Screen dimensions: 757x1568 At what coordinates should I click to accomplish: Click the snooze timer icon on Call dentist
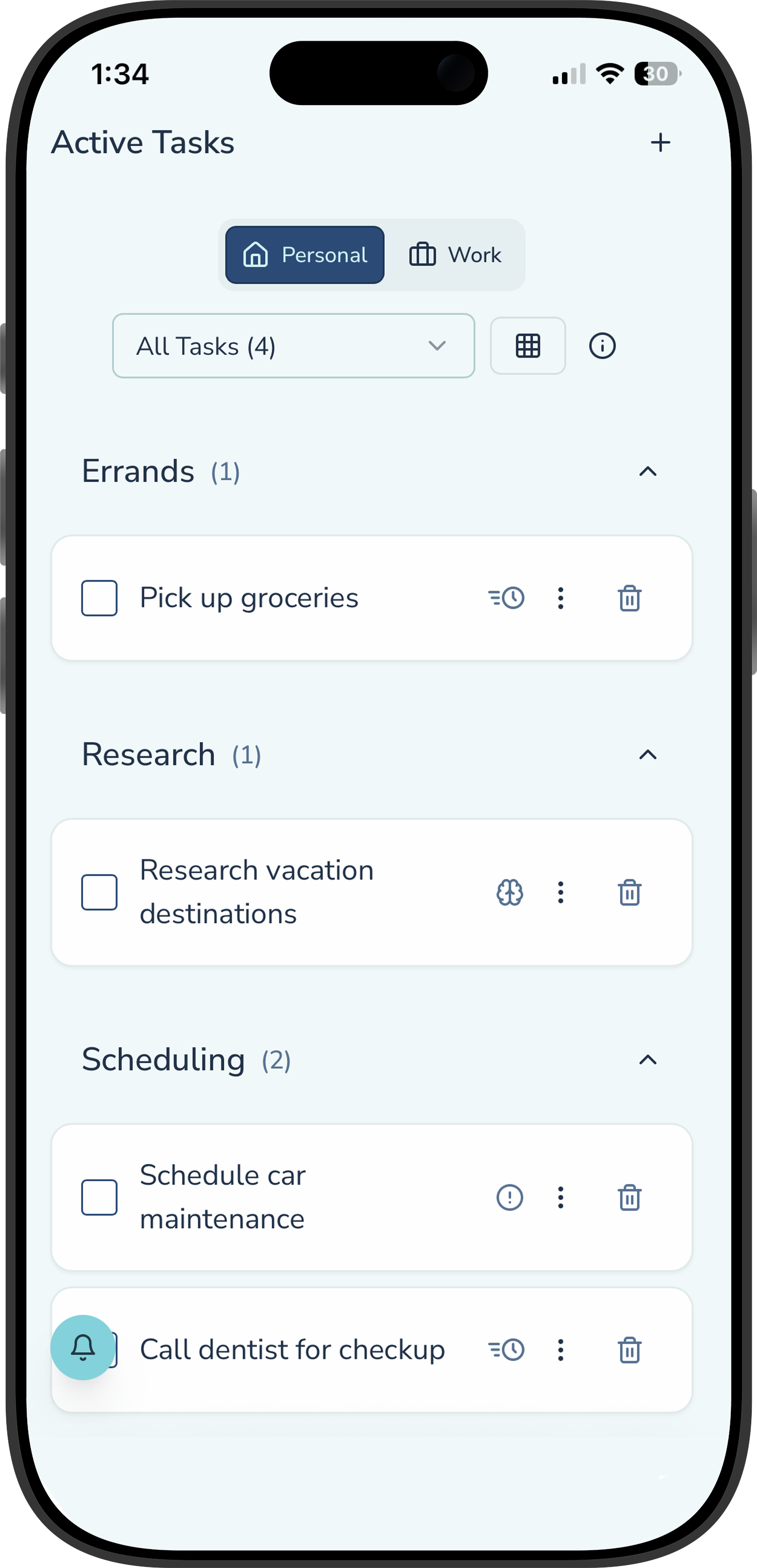[x=507, y=1350]
